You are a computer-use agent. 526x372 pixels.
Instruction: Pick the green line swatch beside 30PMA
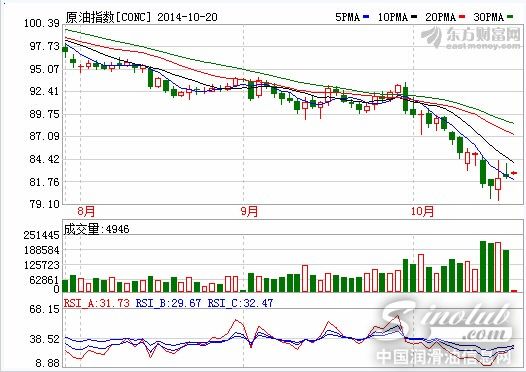510,17
